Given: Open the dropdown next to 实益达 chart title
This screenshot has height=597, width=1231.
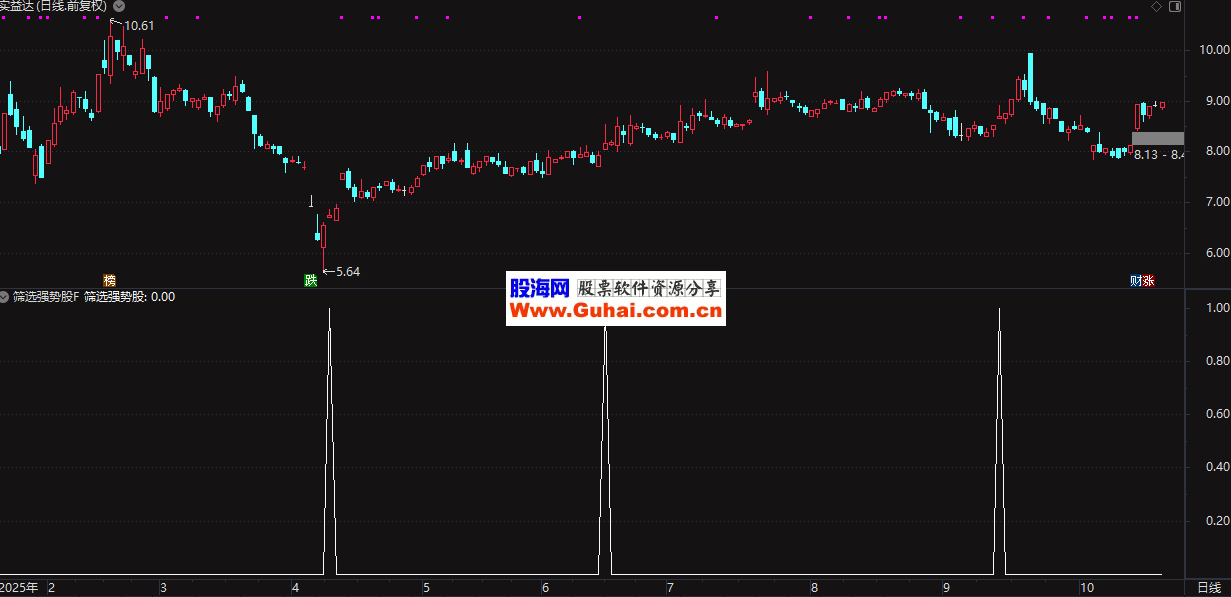Looking at the screenshot, I should point(119,6).
